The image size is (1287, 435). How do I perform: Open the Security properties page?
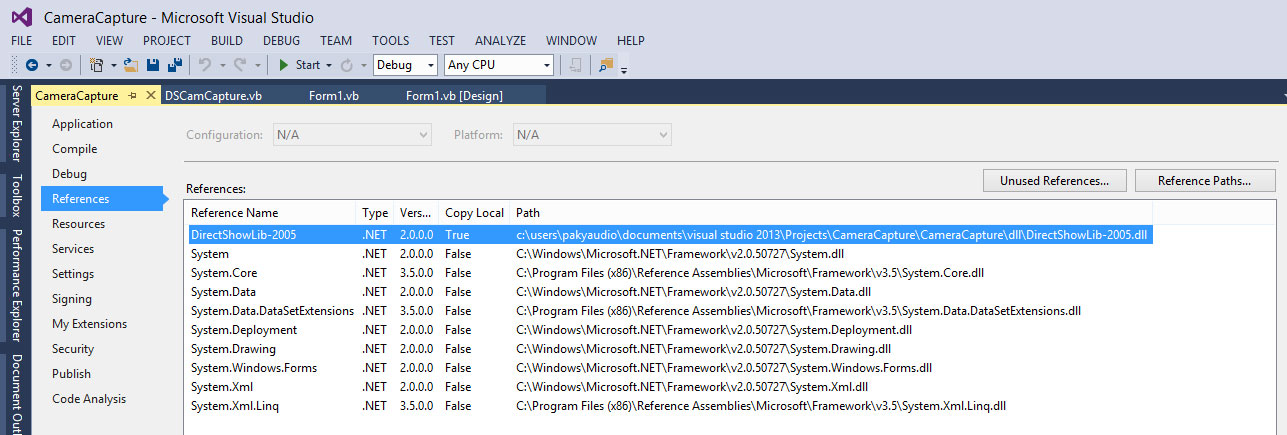tap(73, 349)
